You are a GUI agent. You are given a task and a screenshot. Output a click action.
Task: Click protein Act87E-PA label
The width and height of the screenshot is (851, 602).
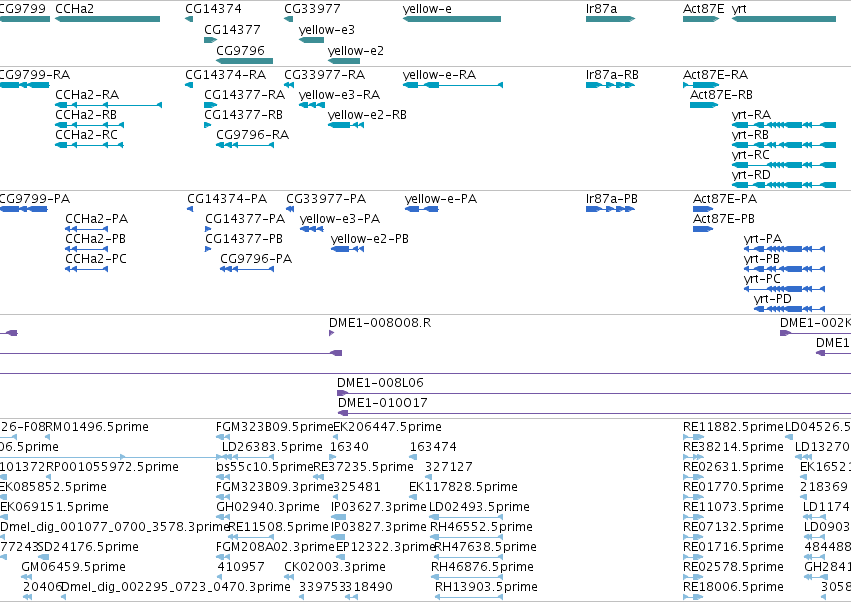pos(725,199)
